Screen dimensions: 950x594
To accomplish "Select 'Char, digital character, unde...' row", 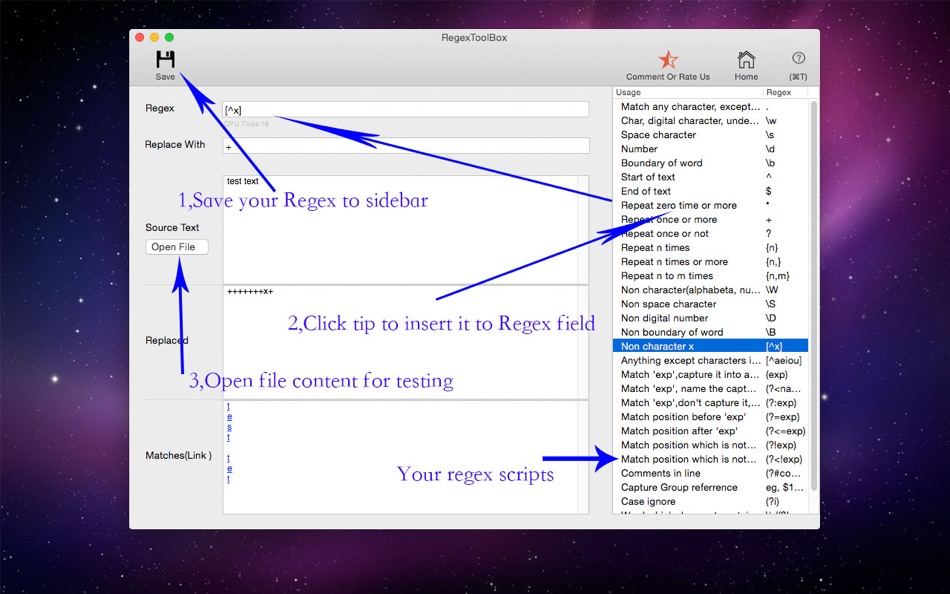I will 710,121.
